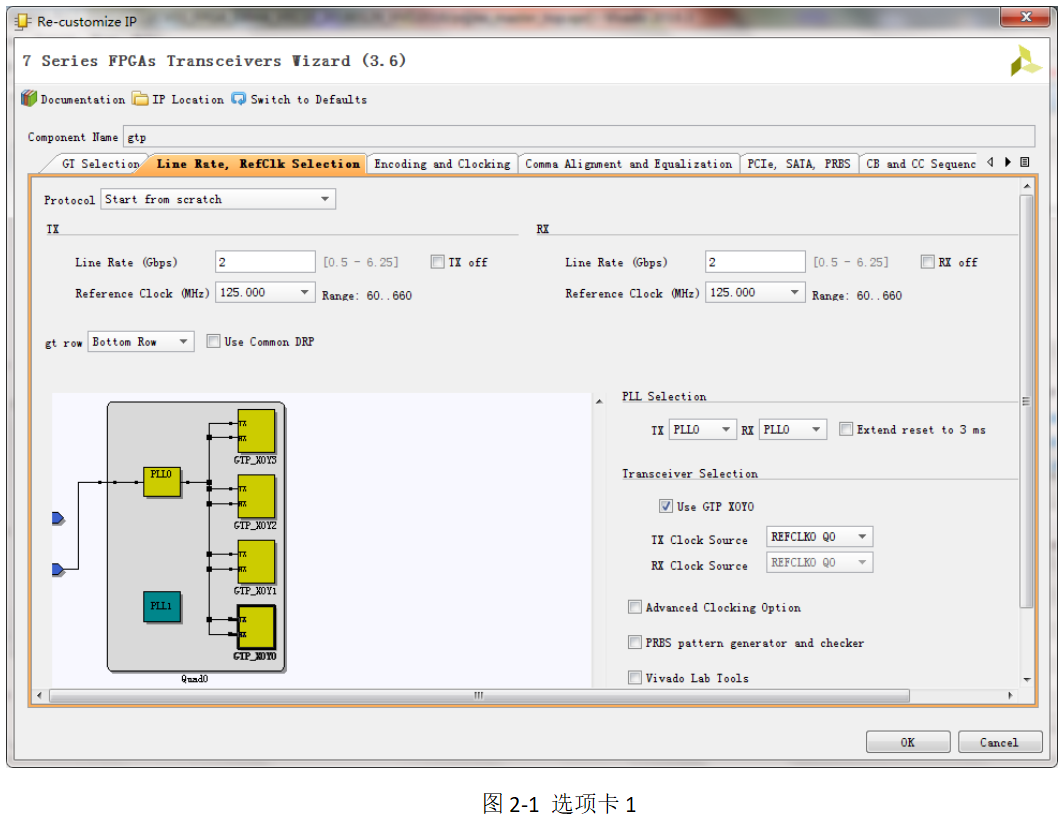Open the RX Reference Clock dropdown
This screenshot has height=820, width=1062.
(755, 293)
